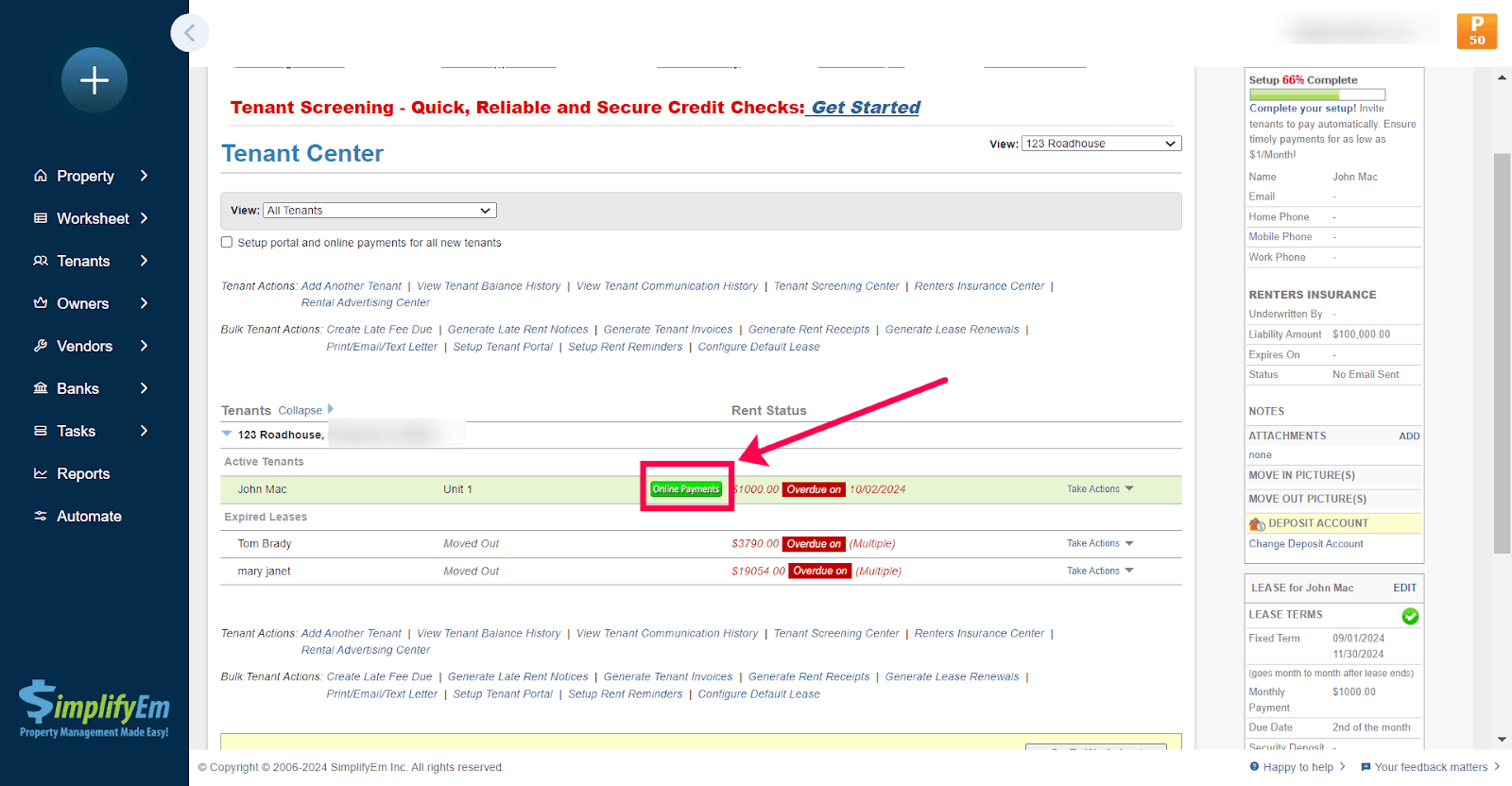Expand Take Actions for John Mac

click(1099, 489)
